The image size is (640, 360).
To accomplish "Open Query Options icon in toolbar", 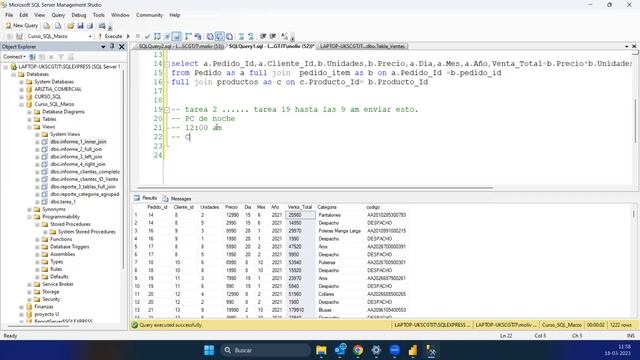I will [x=167, y=36].
